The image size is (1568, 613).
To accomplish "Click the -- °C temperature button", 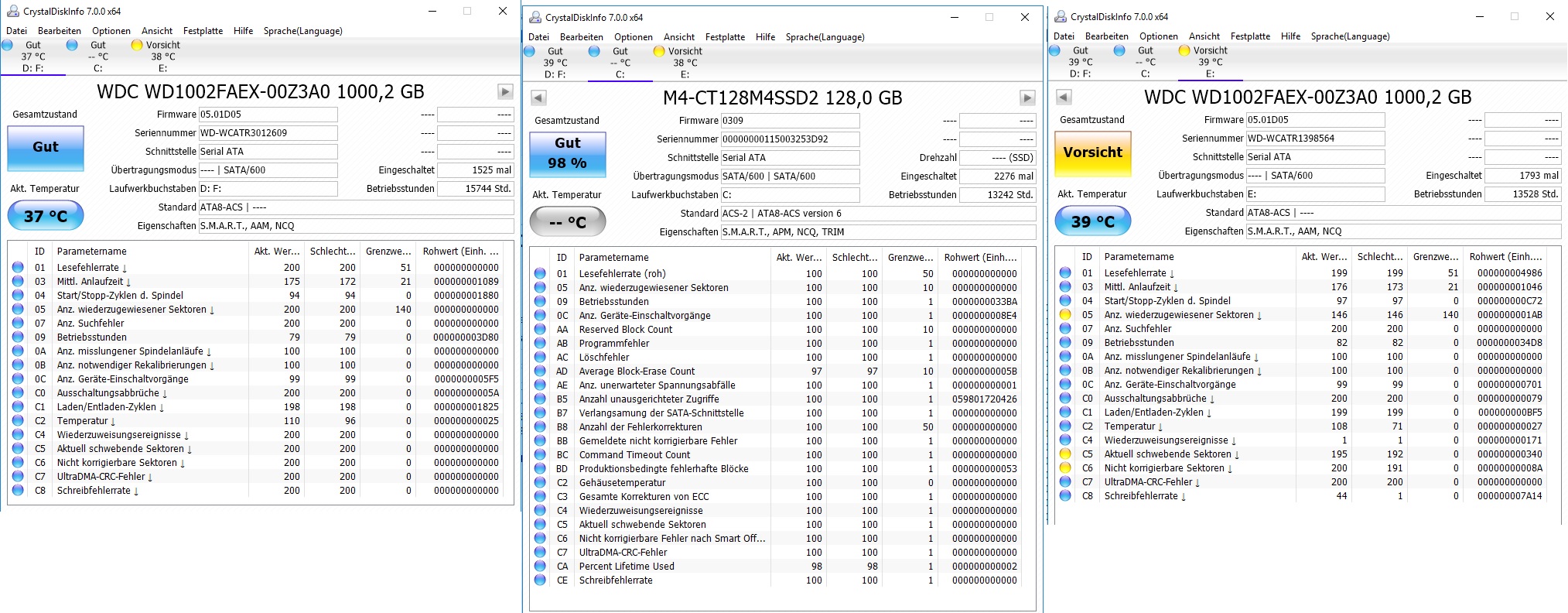I will pyautogui.click(x=568, y=222).
